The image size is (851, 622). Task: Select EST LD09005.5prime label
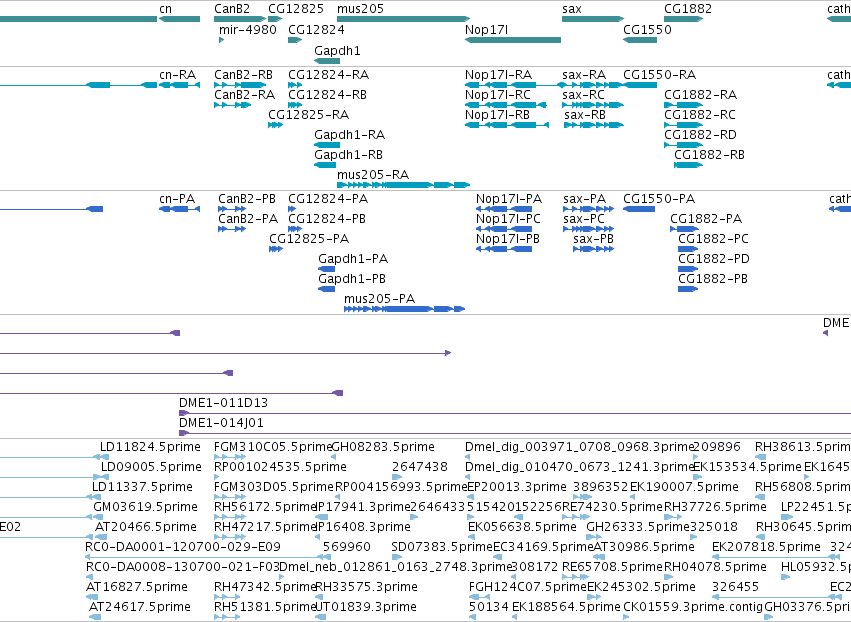point(151,467)
